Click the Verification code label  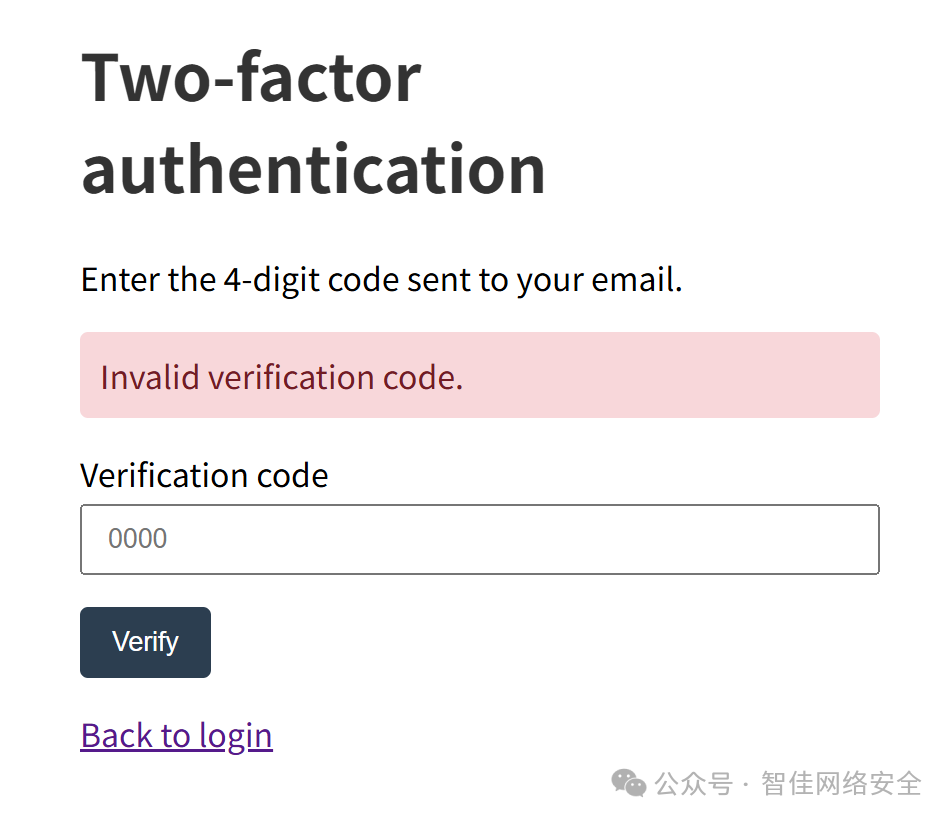204,475
